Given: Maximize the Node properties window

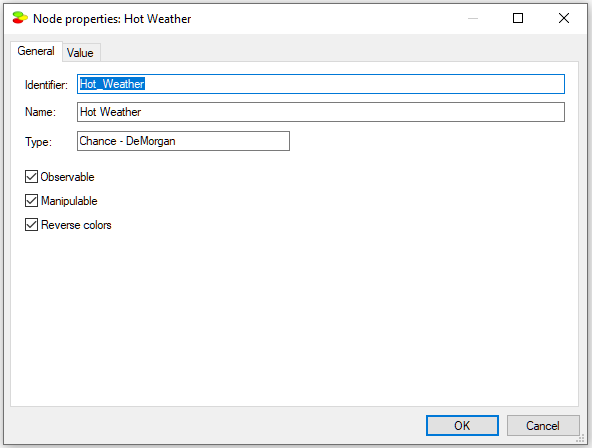Looking at the screenshot, I should [x=518, y=18].
